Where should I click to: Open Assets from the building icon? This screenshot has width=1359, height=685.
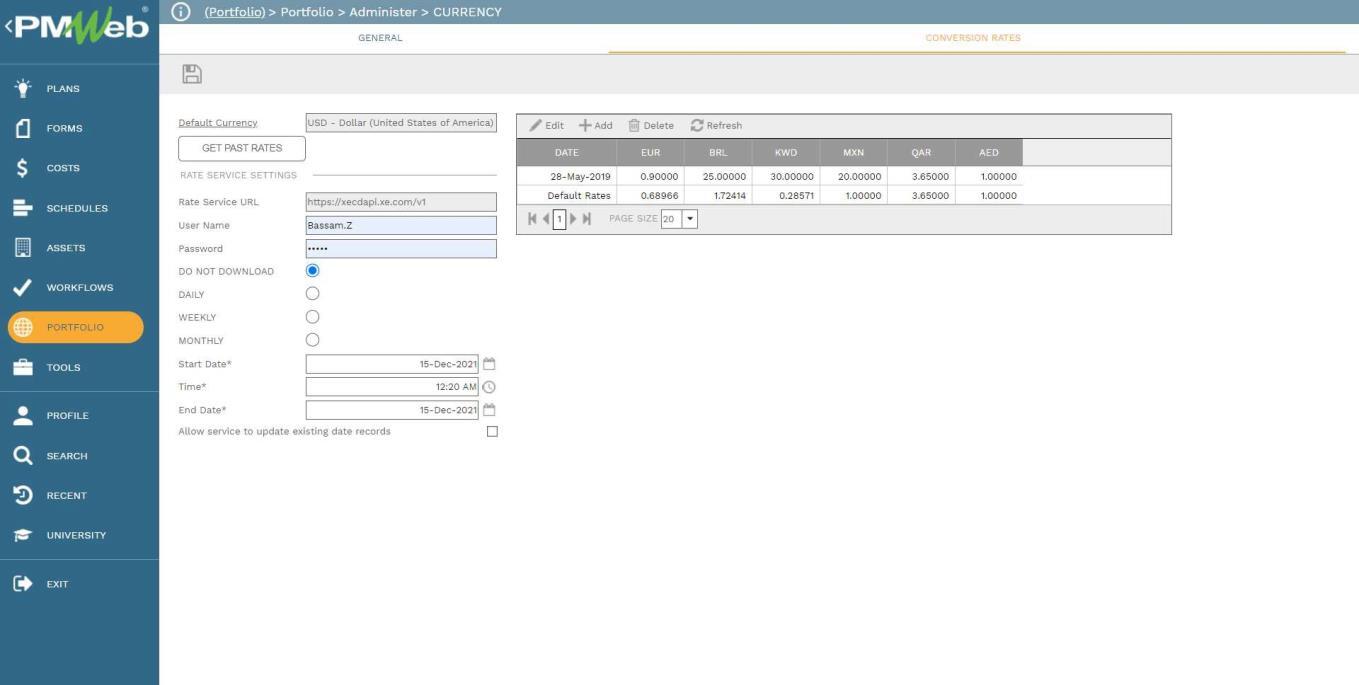pos(22,247)
